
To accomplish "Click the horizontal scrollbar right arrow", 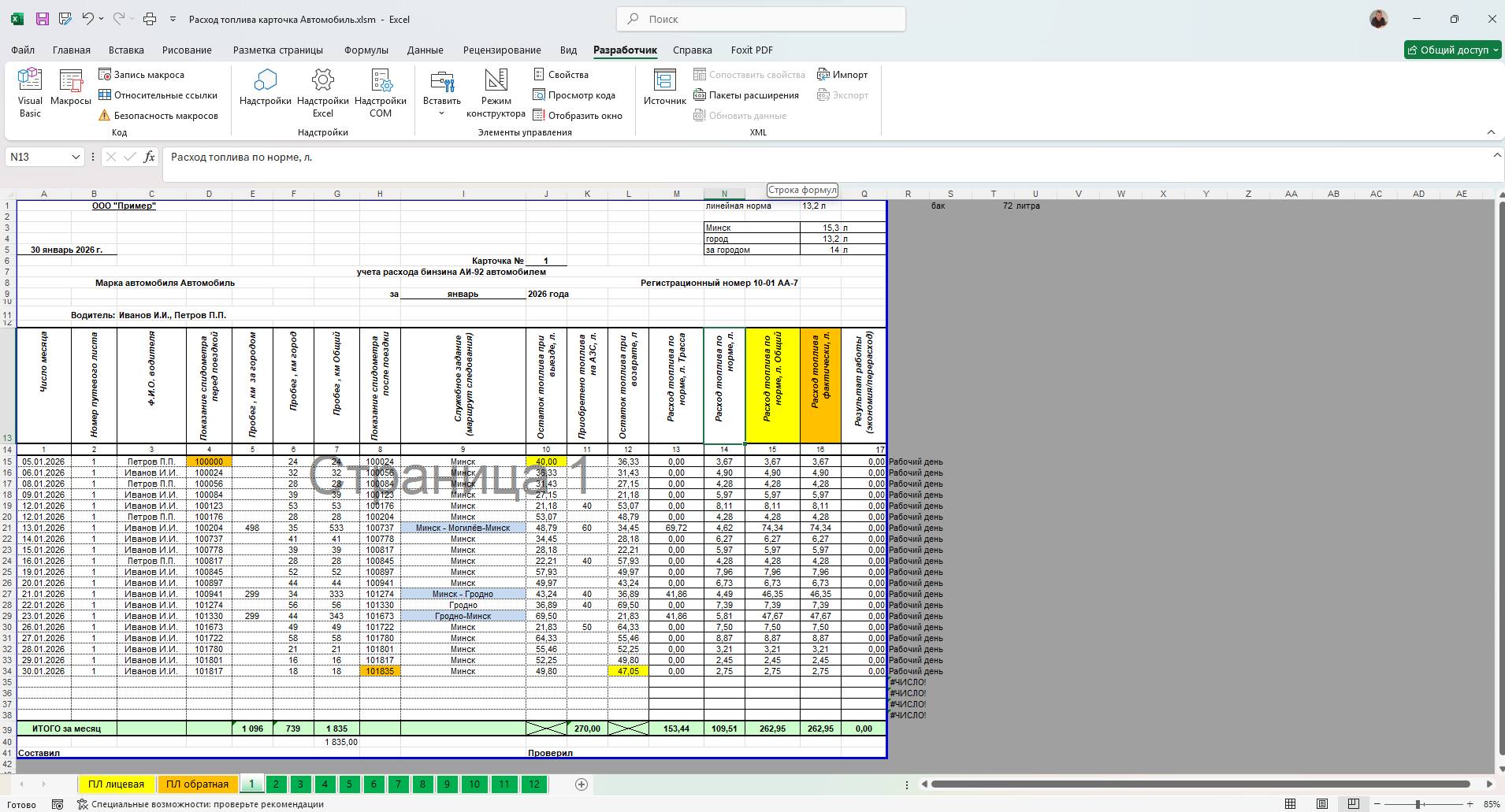I will coord(1489,784).
